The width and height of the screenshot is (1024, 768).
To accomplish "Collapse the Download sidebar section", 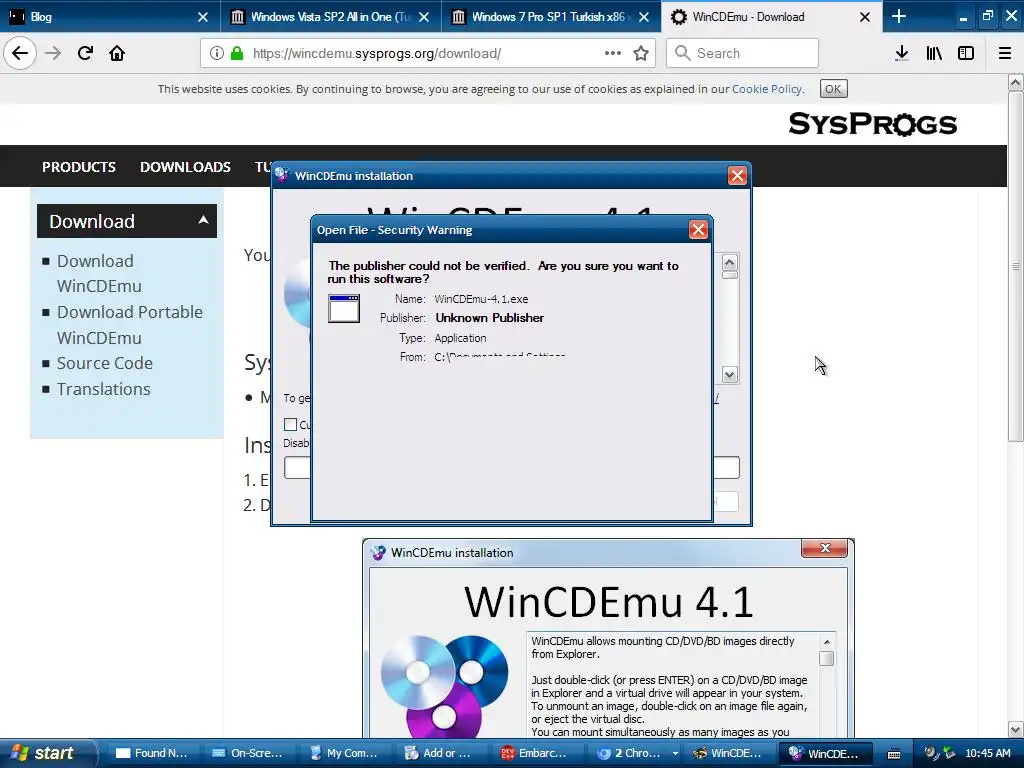I will pyautogui.click(x=203, y=220).
